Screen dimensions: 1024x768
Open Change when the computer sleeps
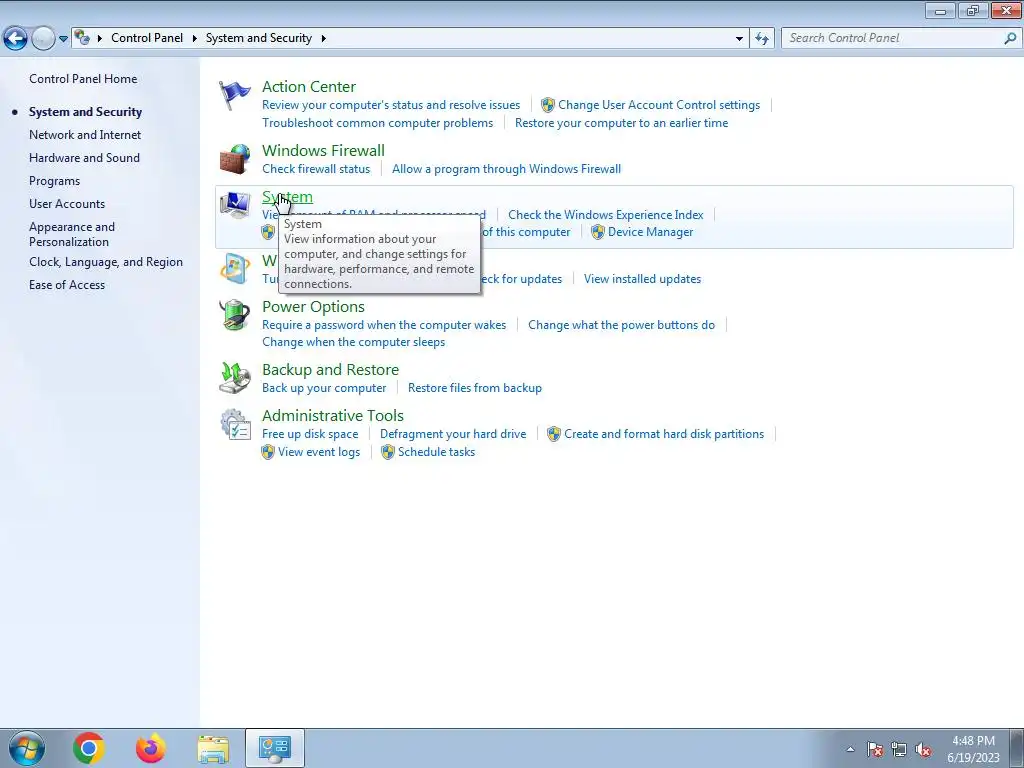point(353,342)
